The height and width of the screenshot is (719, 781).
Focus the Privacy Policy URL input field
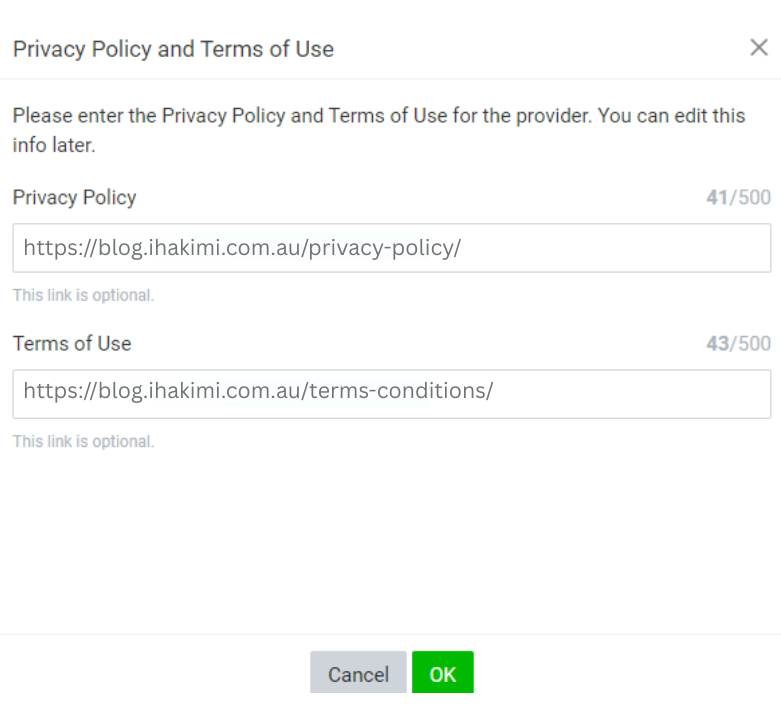point(391,248)
